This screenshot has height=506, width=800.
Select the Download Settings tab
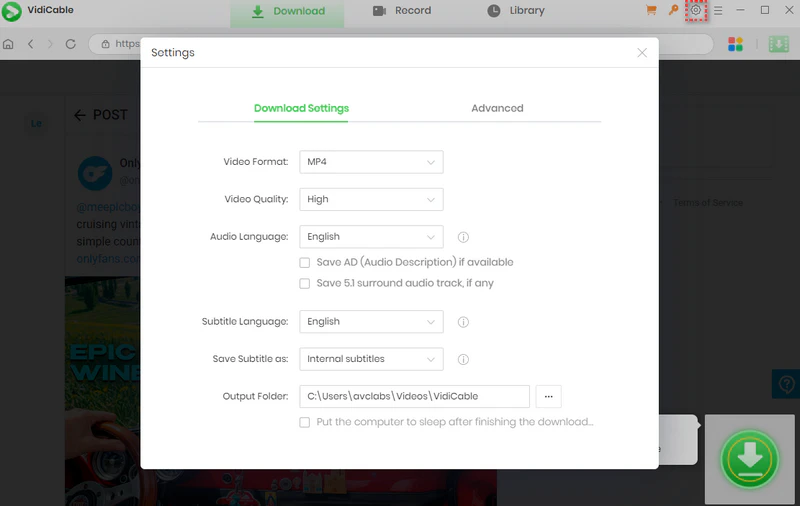point(301,108)
